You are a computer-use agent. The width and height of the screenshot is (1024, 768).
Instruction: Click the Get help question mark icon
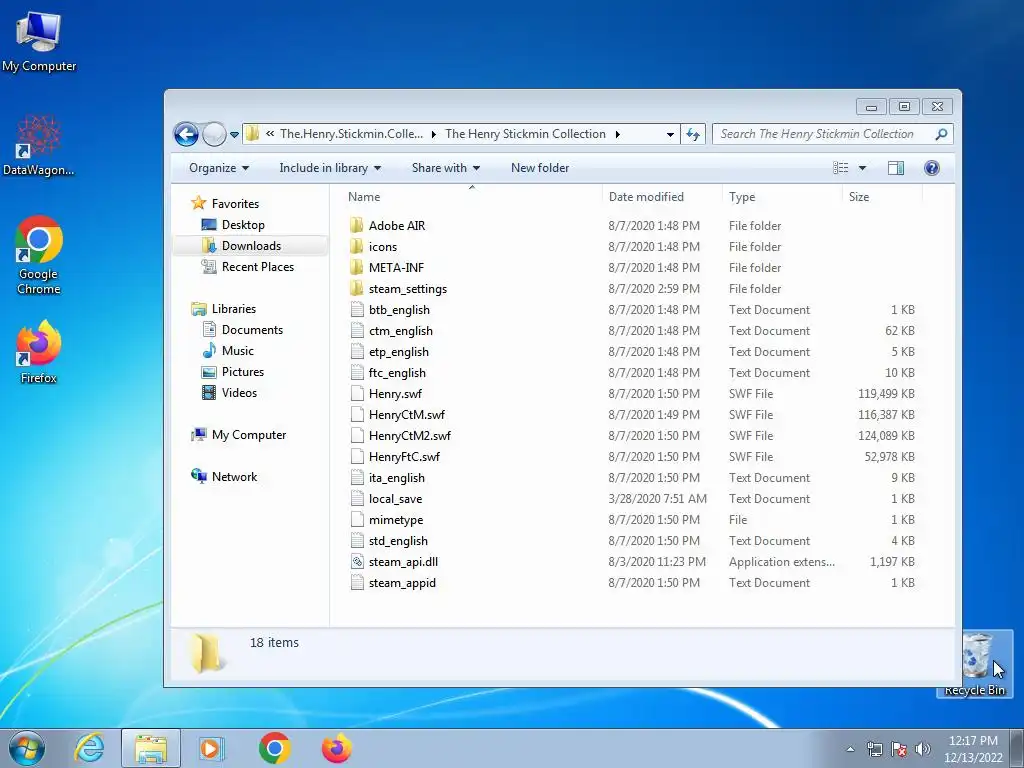pyautogui.click(x=932, y=168)
